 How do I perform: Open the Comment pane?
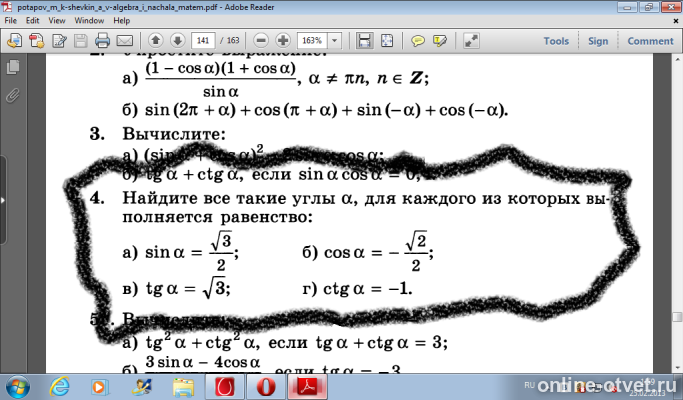(x=650, y=41)
